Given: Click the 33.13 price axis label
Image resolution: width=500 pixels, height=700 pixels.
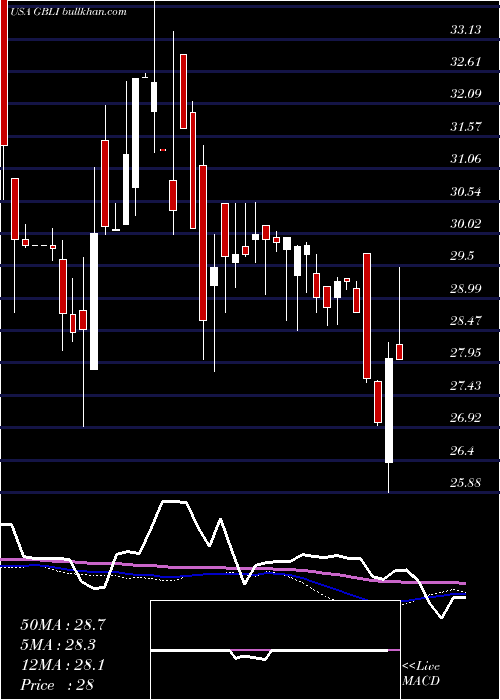Looking at the screenshot, I should (x=466, y=30).
